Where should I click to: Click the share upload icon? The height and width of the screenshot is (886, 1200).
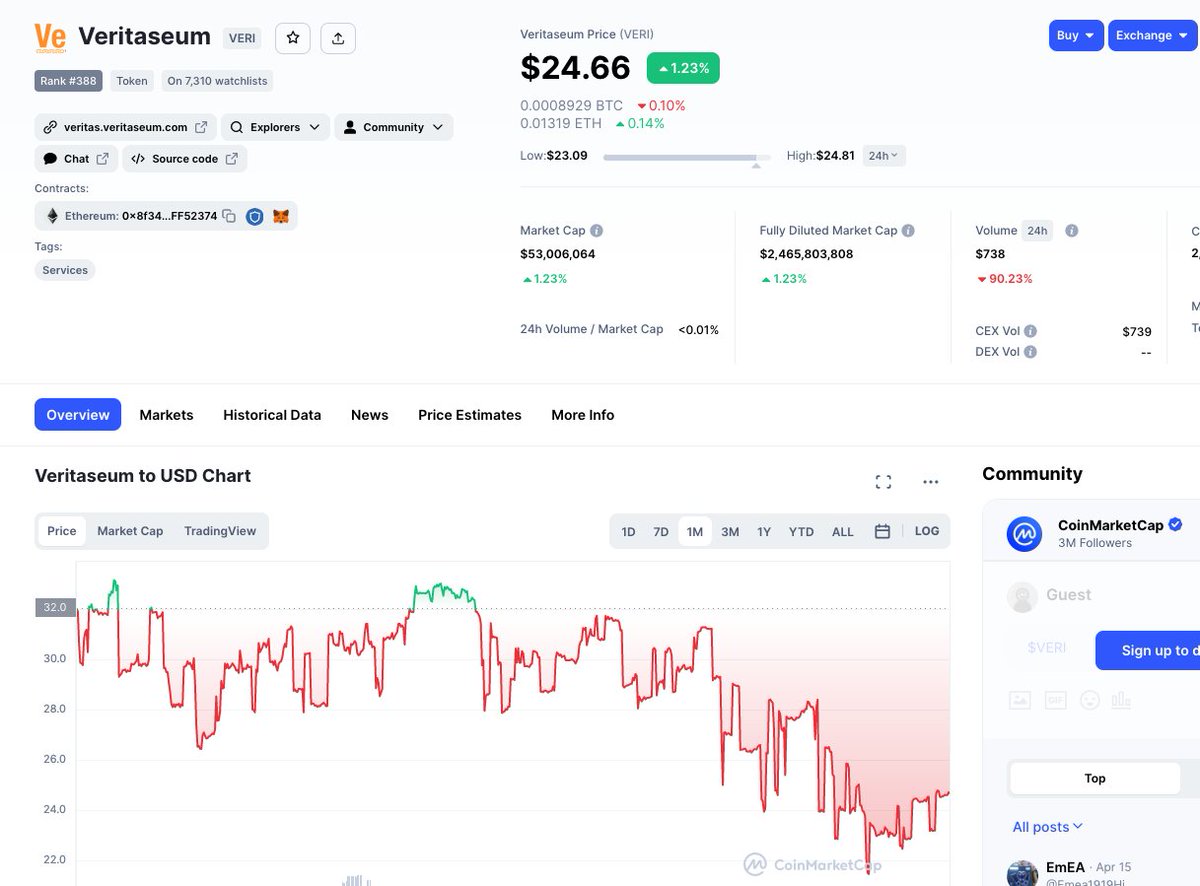click(x=338, y=38)
